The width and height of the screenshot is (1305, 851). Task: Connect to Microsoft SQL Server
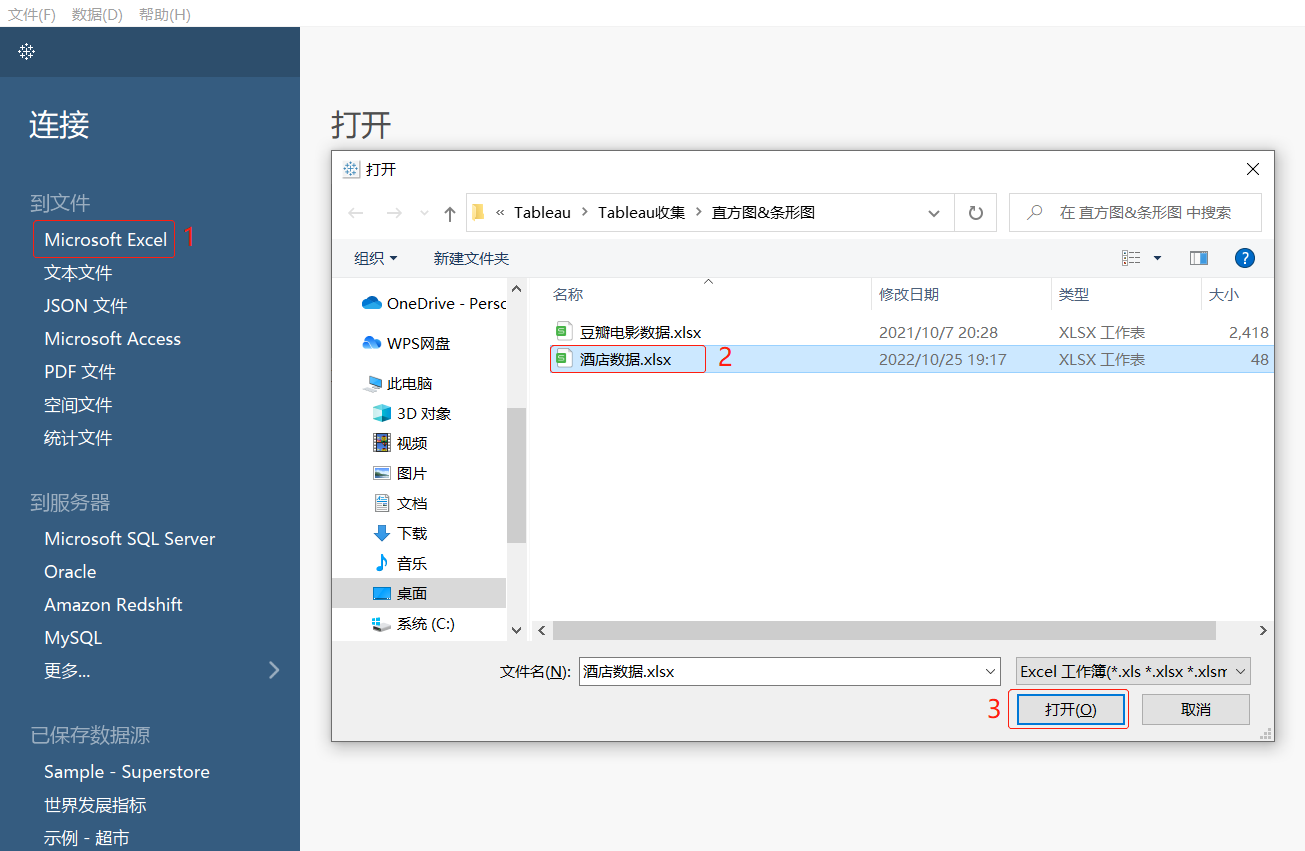coord(130,539)
